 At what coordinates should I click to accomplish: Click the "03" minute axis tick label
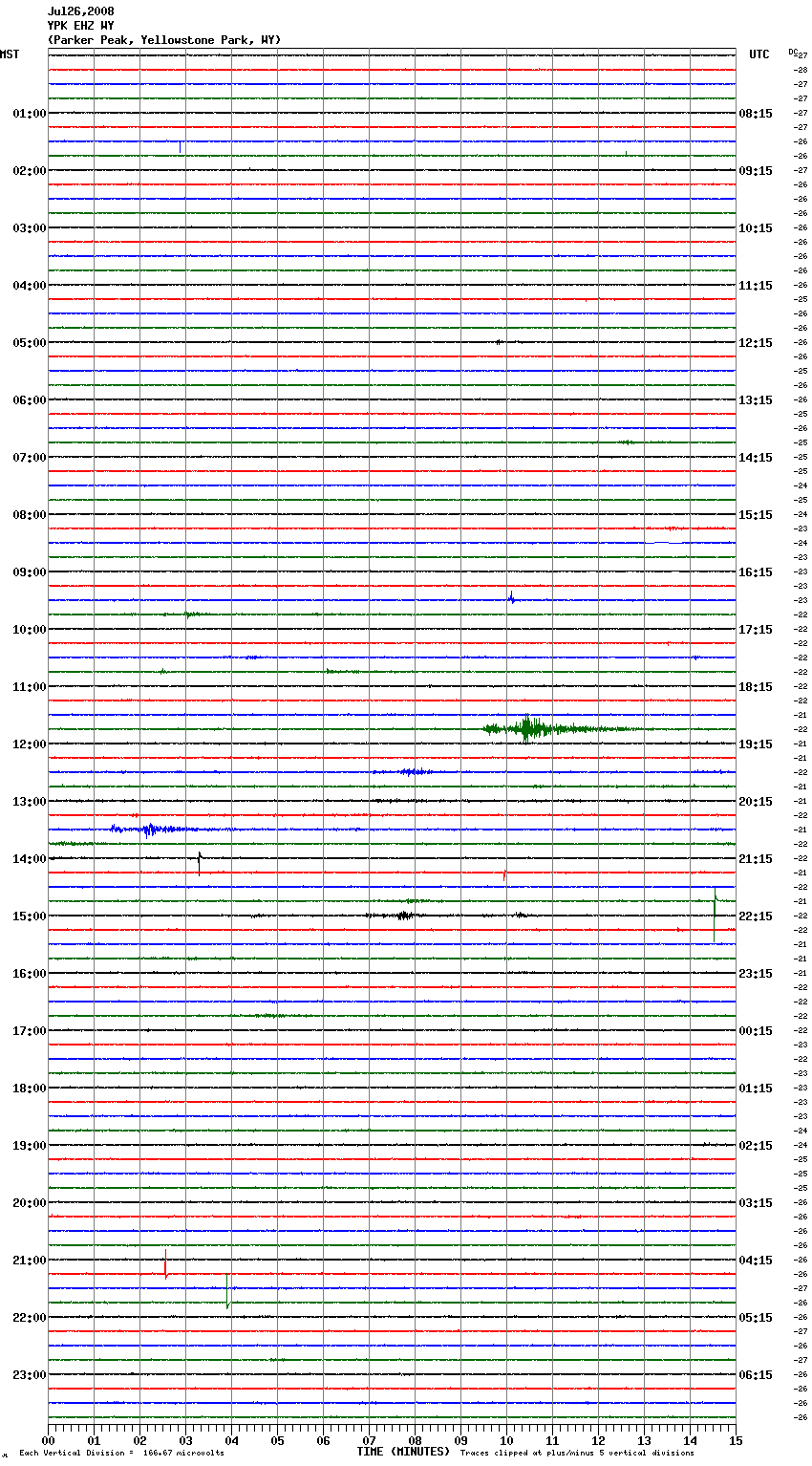(x=185, y=1440)
